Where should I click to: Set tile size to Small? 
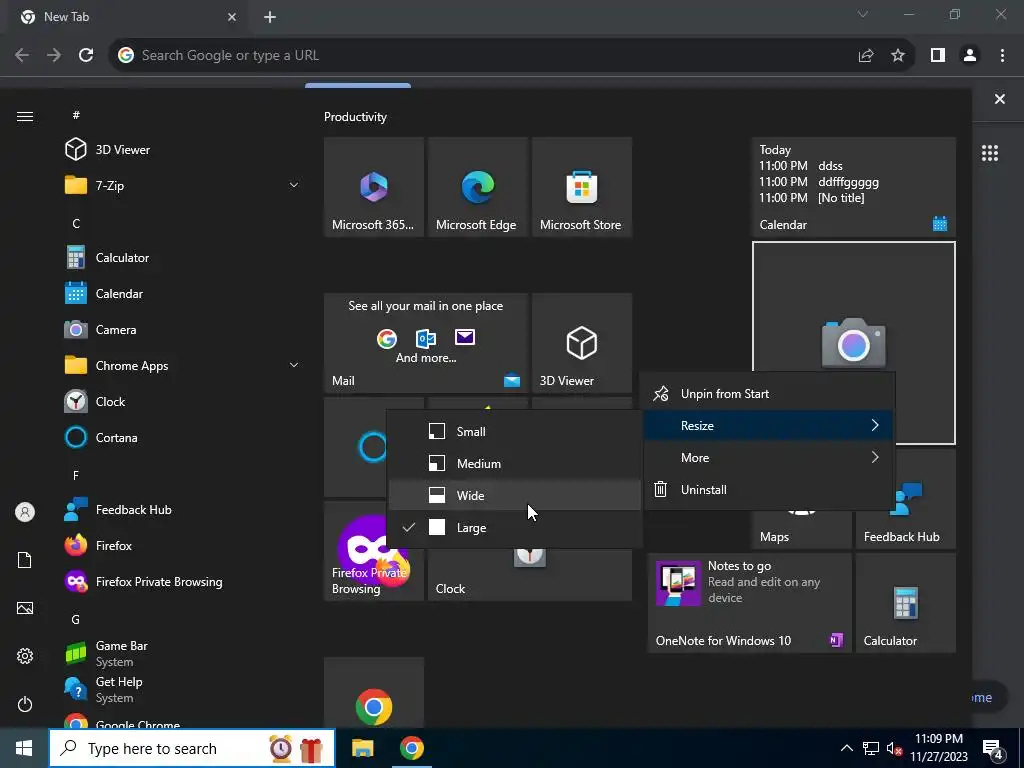coord(515,432)
